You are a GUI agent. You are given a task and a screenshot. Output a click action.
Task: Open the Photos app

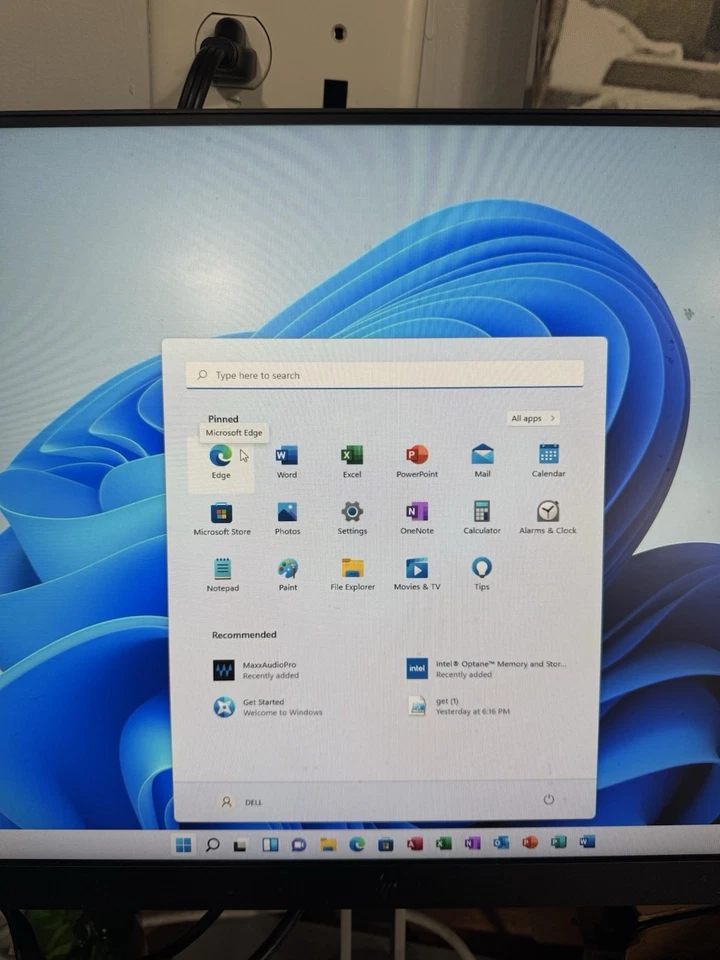(x=287, y=519)
